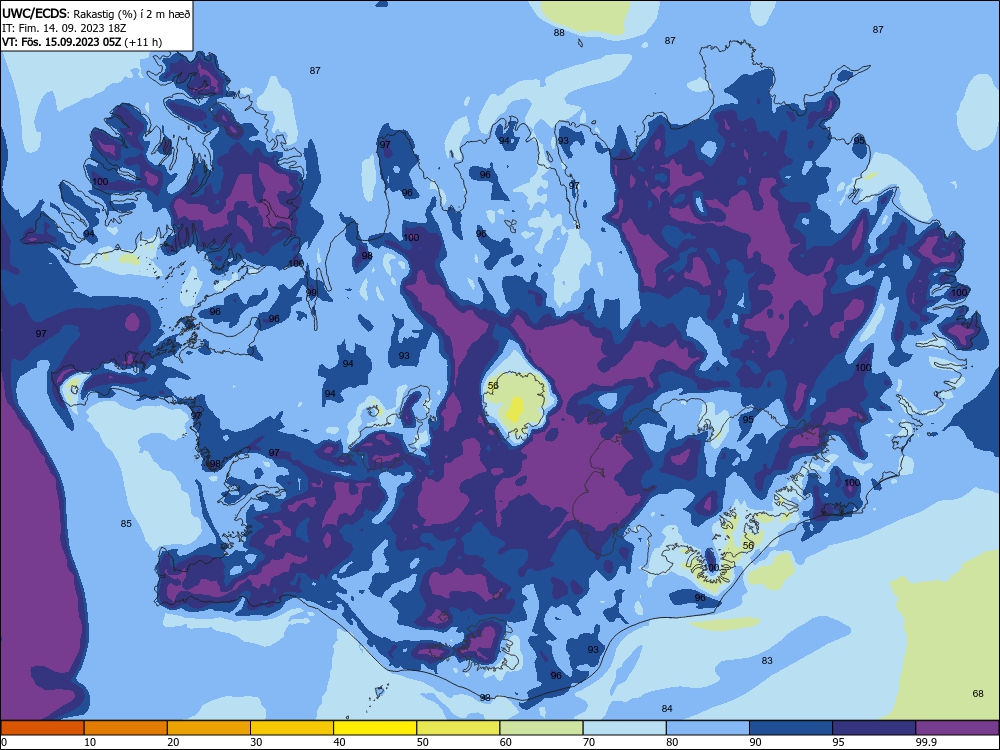Pick the 20–30 amber legend swatch
Screen dimensions: 1000x750
tap(209, 728)
